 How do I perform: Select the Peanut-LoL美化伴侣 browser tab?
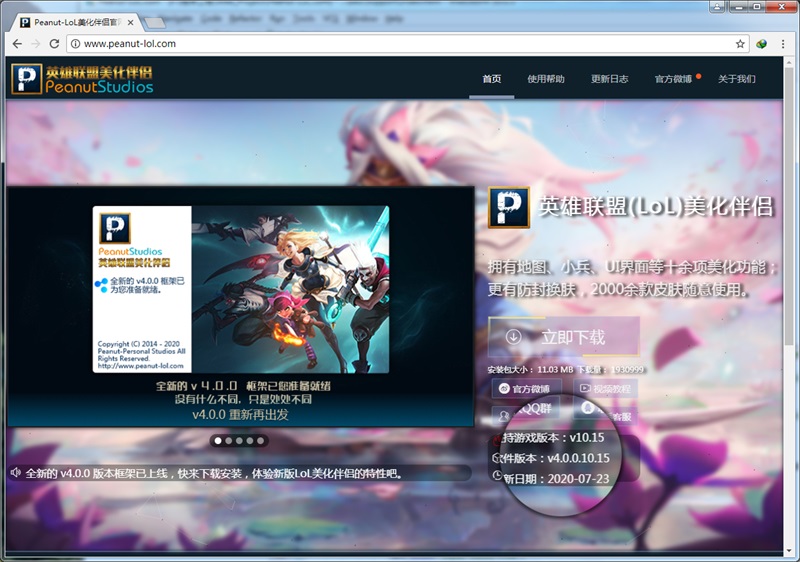(x=77, y=22)
